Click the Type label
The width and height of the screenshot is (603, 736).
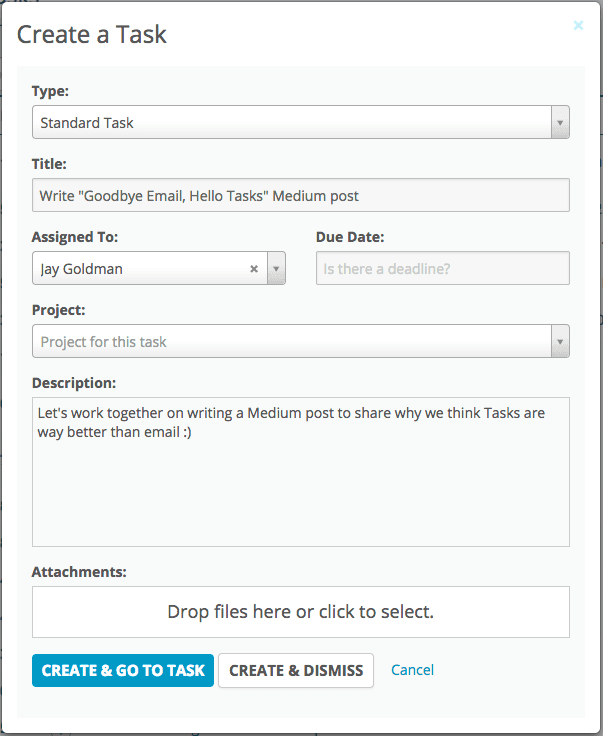tap(50, 91)
